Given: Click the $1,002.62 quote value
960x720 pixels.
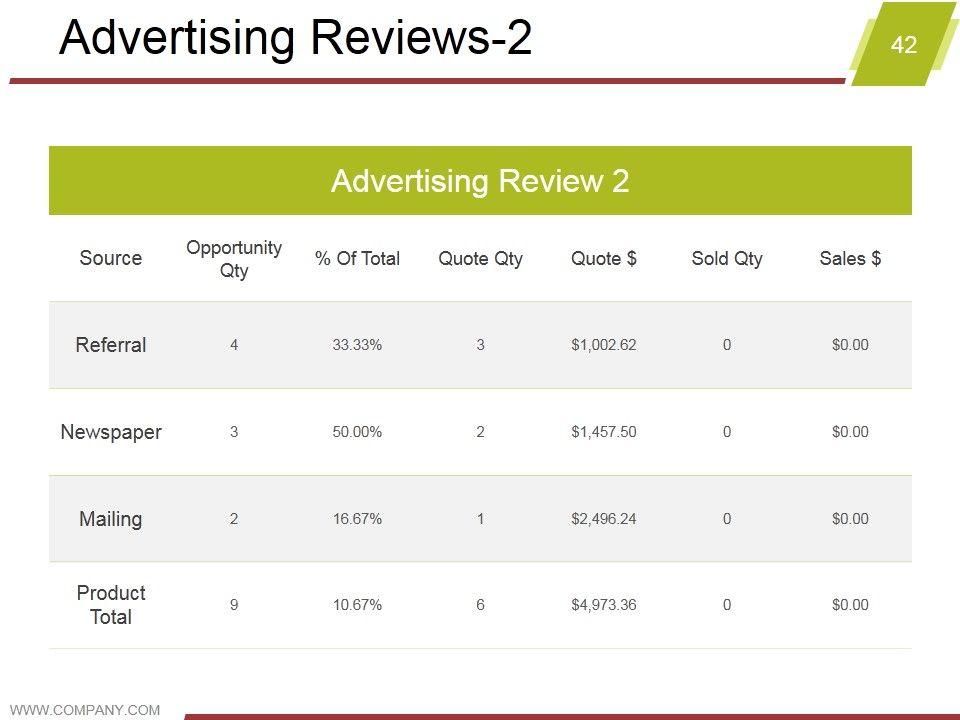Looking at the screenshot, I should click(x=603, y=345).
